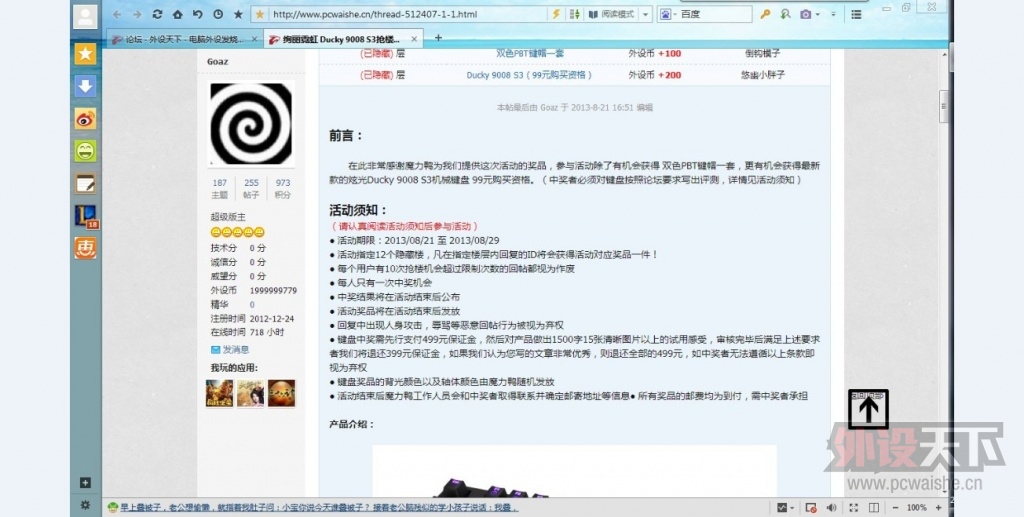Zoom out with the minus button
1024x517 pixels.
tap(895, 507)
